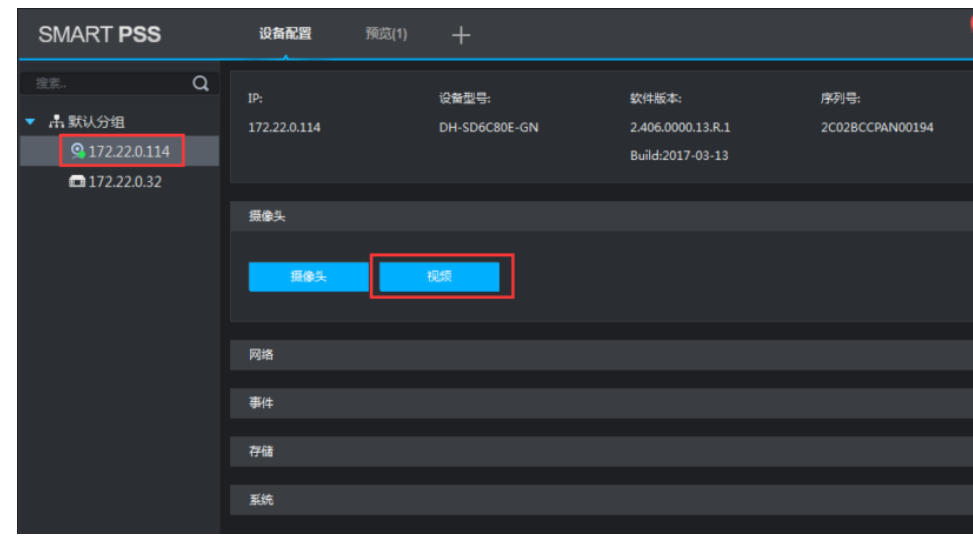Collapse the 默认分组 tree group
This screenshot has width=973, height=555.
pyautogui.click(x=30, y=122)
